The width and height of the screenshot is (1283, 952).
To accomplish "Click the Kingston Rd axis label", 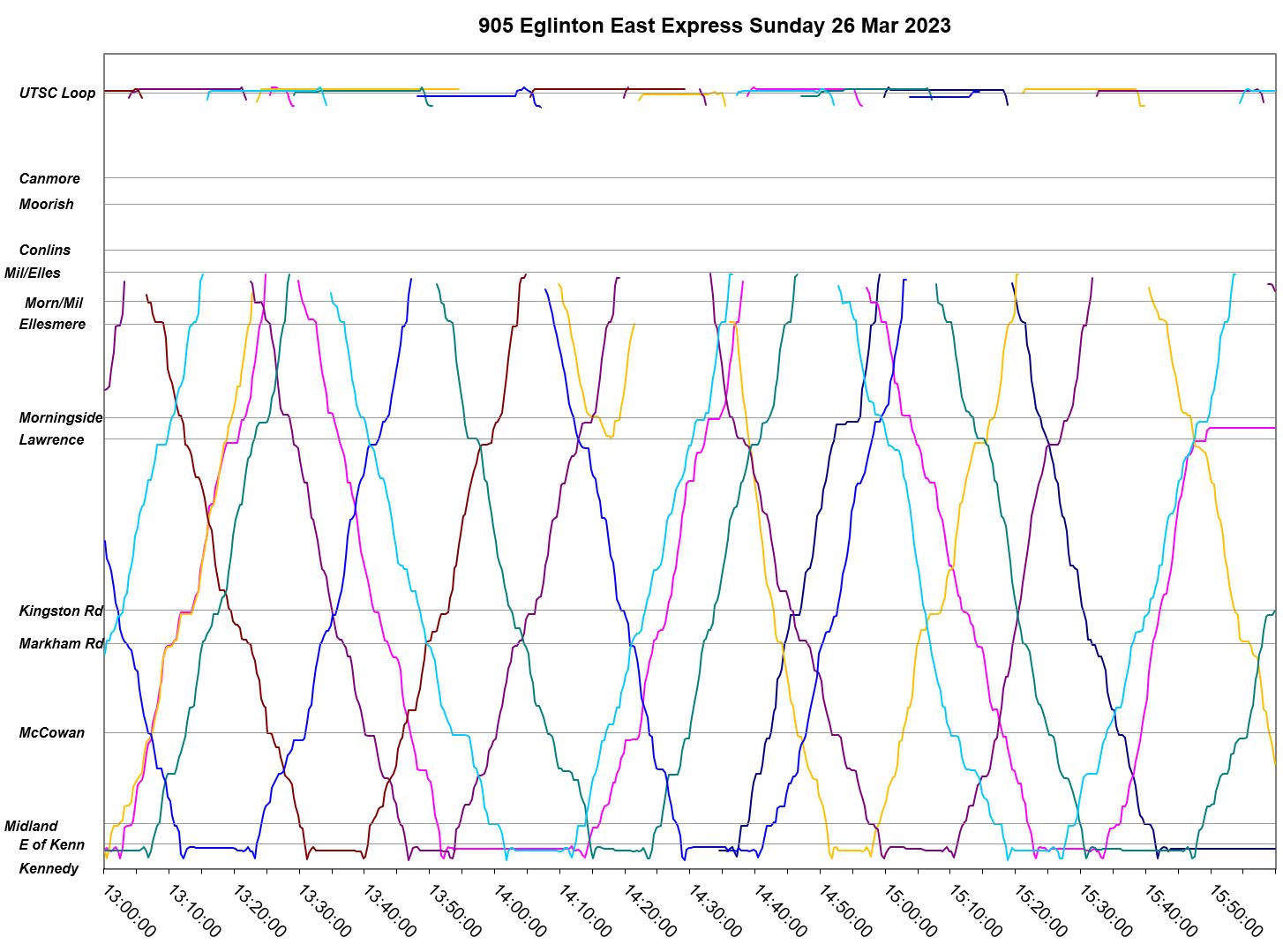I will pyautogui.click(x=61, y=611).
